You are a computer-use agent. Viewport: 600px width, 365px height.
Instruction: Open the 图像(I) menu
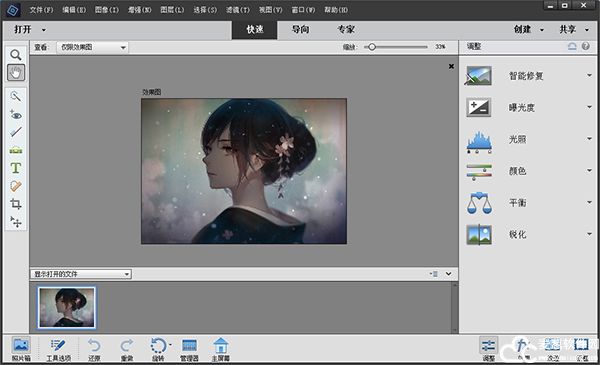click(x=106, y=10)
